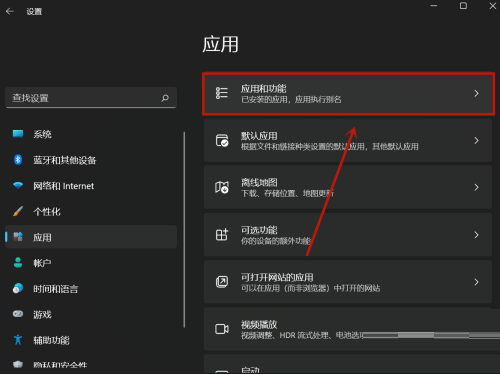Expand 默认应用 using its chevron
Image resolution: width=500 pixels, height=374 pixels.
pos(476,141)
